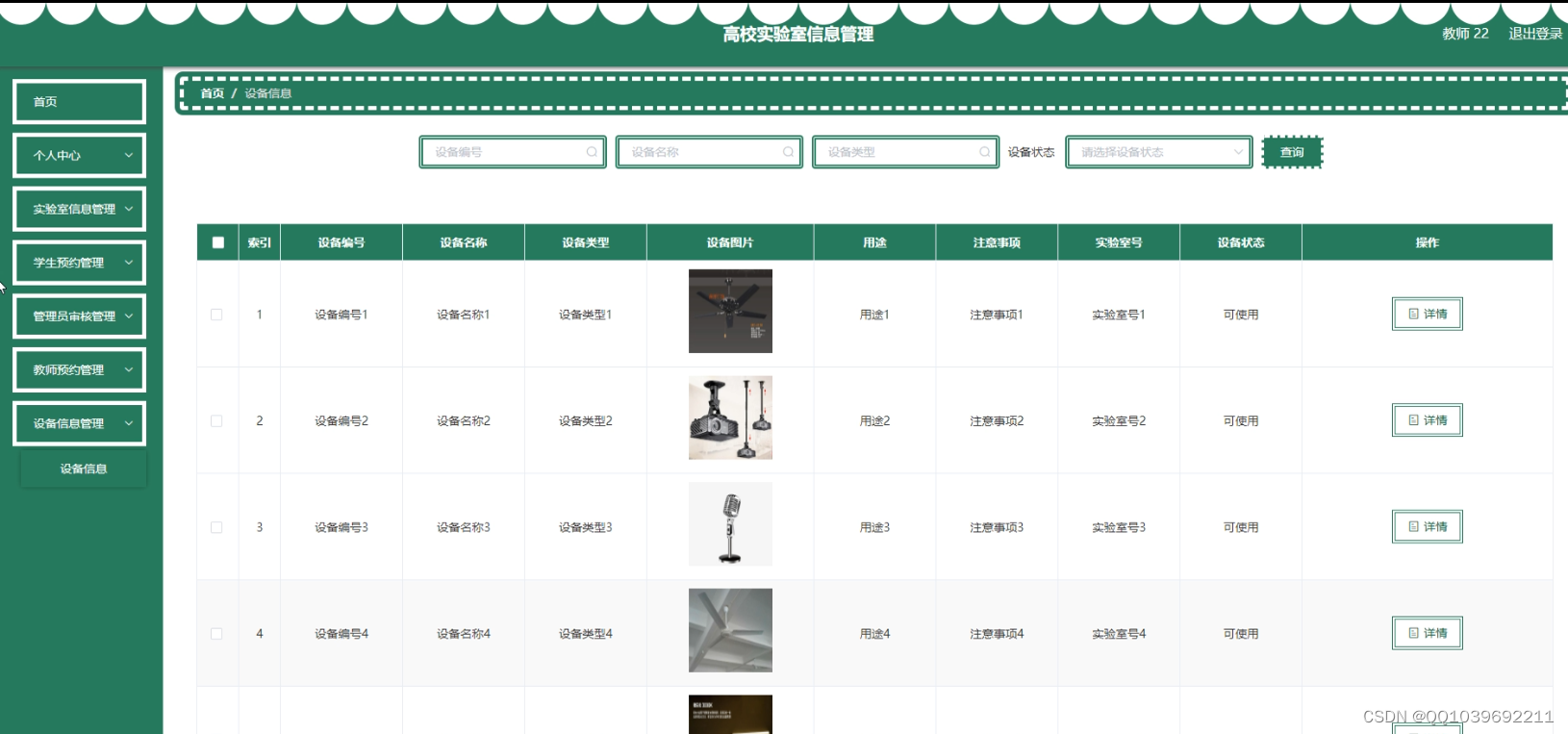The height and width of the screenshot is (734, 1568).
Task: Open 详情 for 设备编号3
Action: [x=1427, y=526]
